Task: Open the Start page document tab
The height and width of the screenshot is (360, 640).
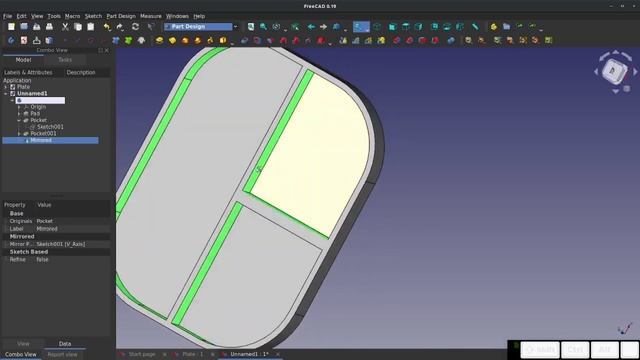Action: pyautogui.click(x=142, y=354)
